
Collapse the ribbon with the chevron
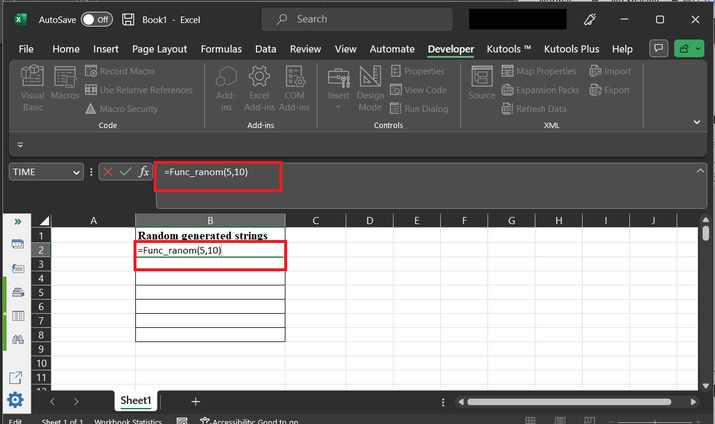(x=697, y=122)
